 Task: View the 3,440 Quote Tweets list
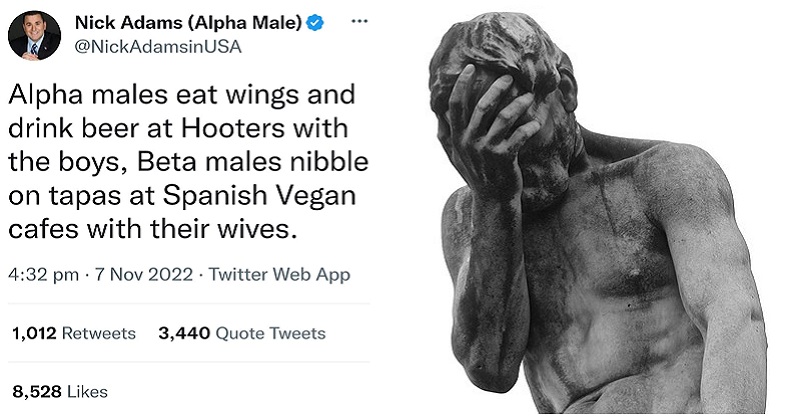click(242, 333)
